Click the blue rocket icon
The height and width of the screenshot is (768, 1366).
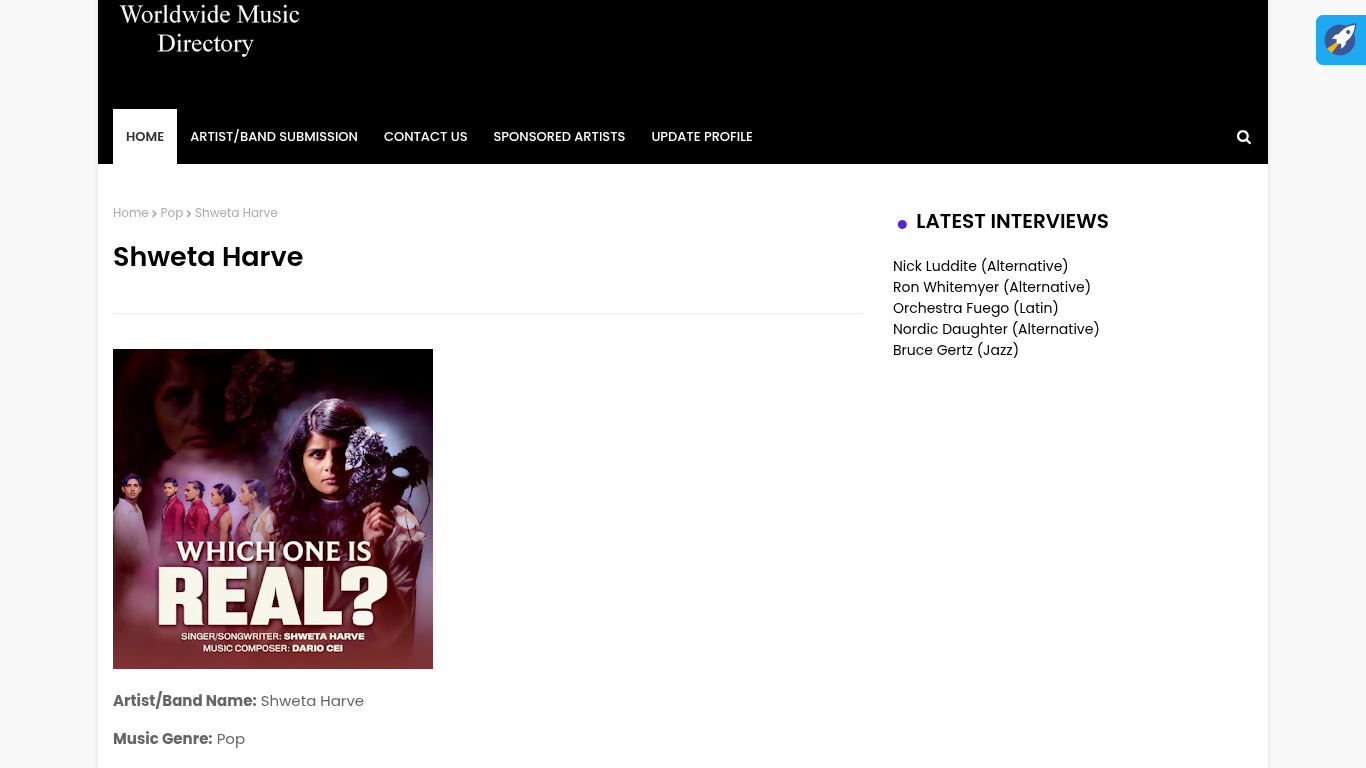(1340, 40)
